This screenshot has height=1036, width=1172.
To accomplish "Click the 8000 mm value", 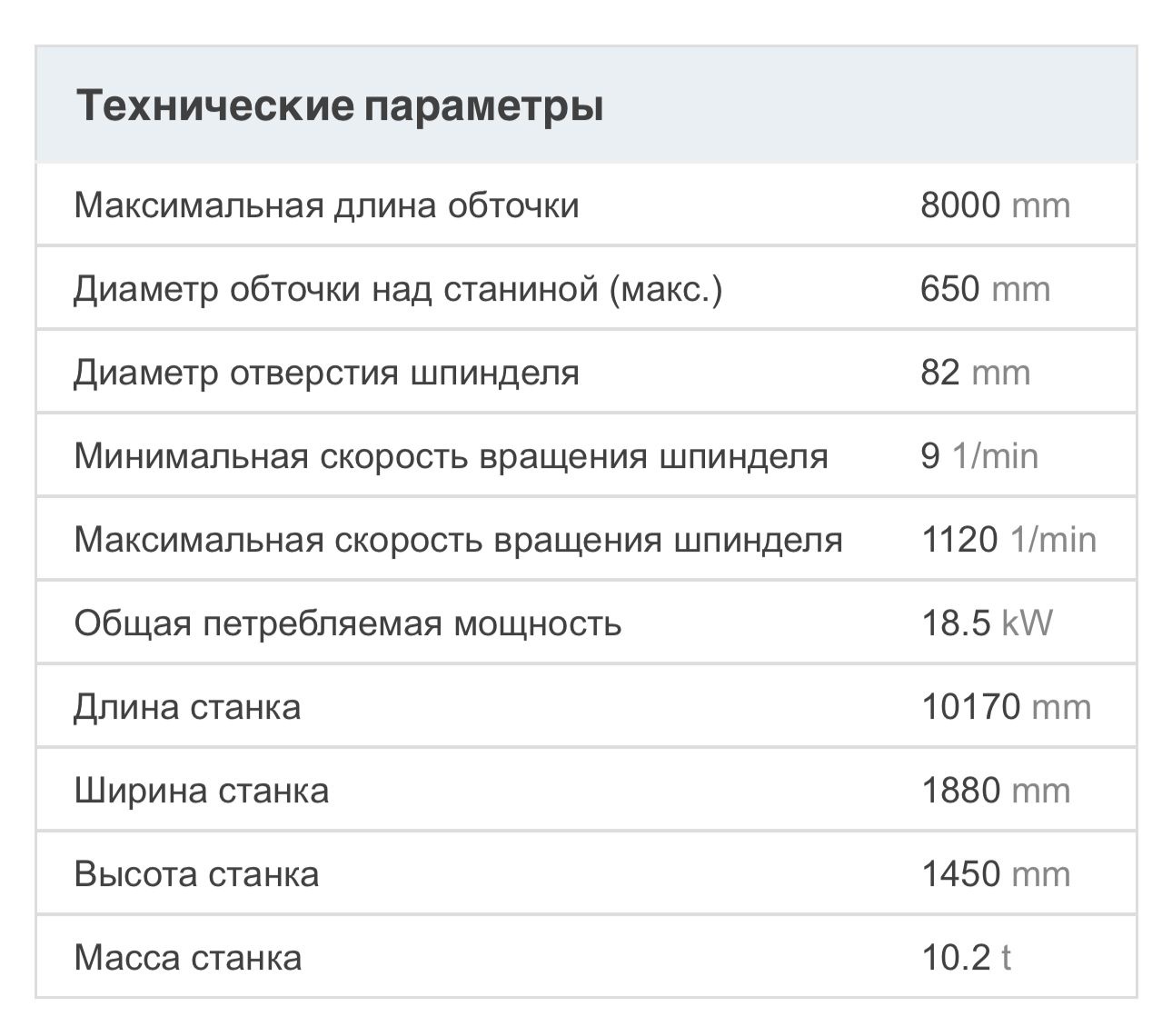I will pos(995,205).
